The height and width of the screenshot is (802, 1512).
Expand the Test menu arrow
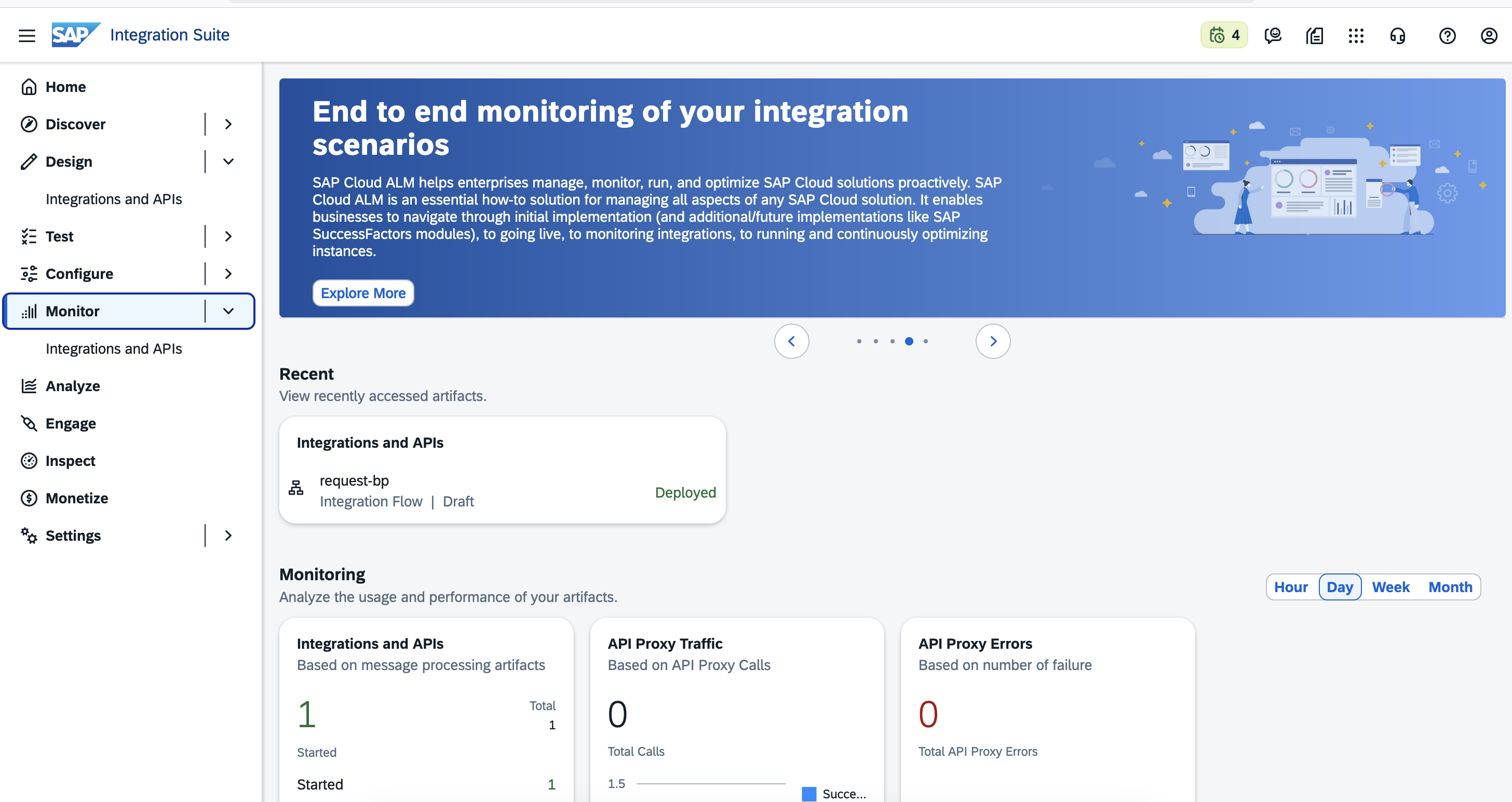pyautogui.click(x=228, y=237)
